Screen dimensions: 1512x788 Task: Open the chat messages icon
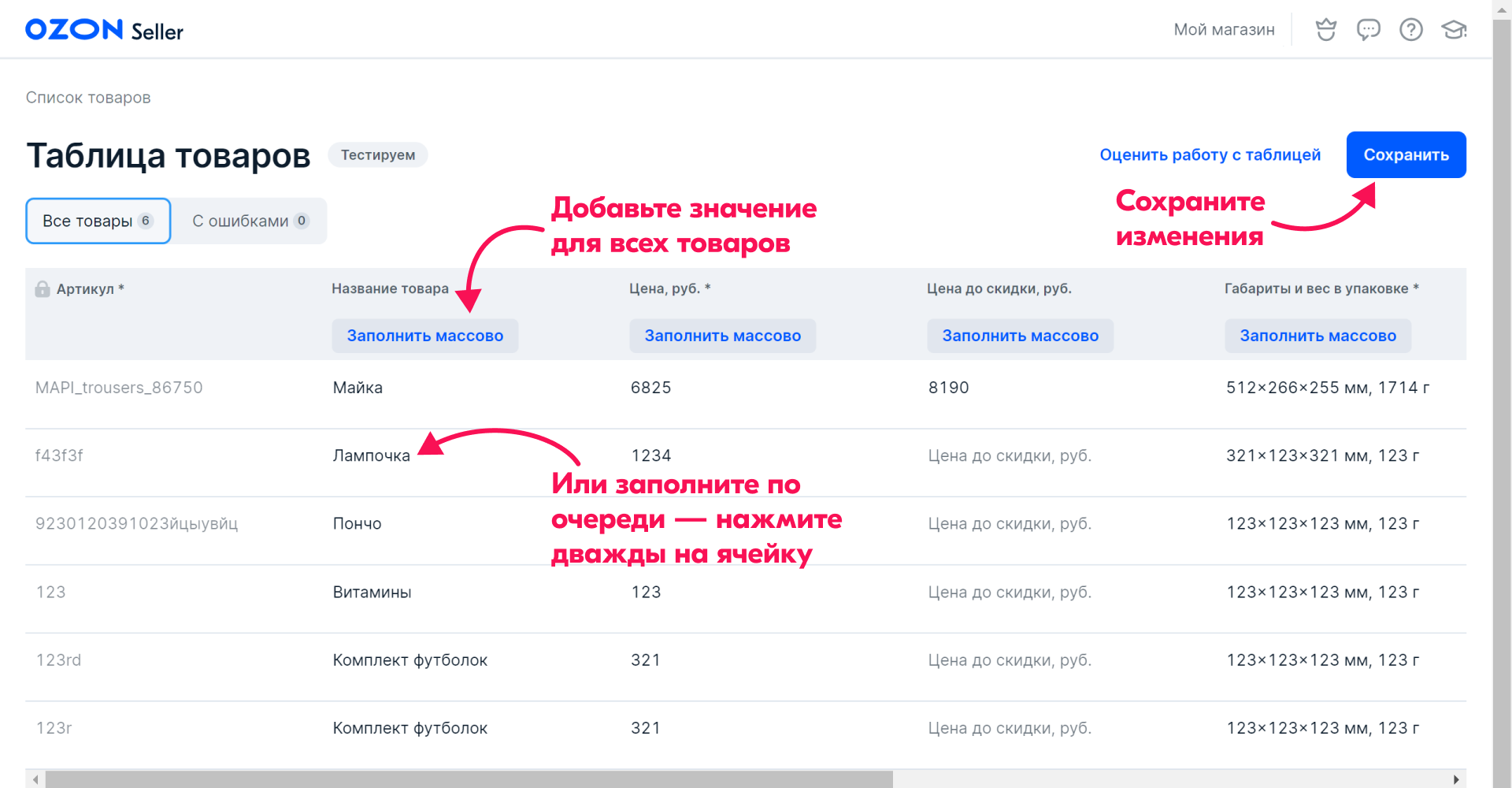click(1369, 30)
